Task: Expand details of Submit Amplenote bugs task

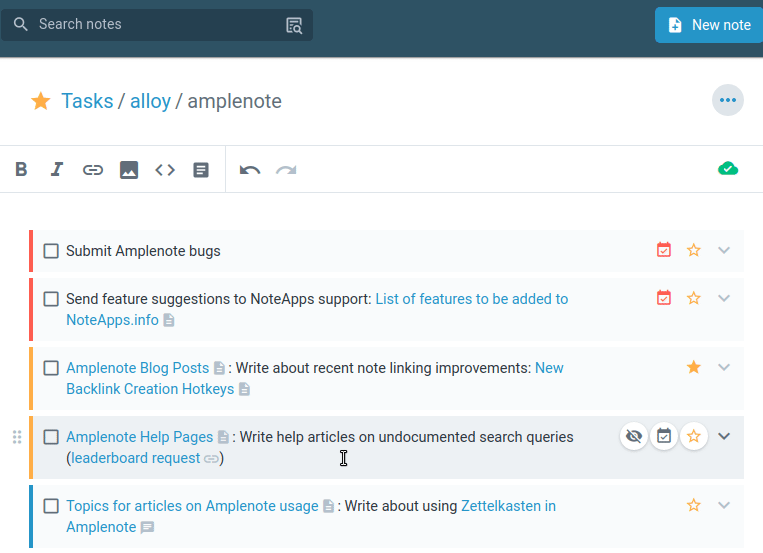Action: [x=724, y=250]
